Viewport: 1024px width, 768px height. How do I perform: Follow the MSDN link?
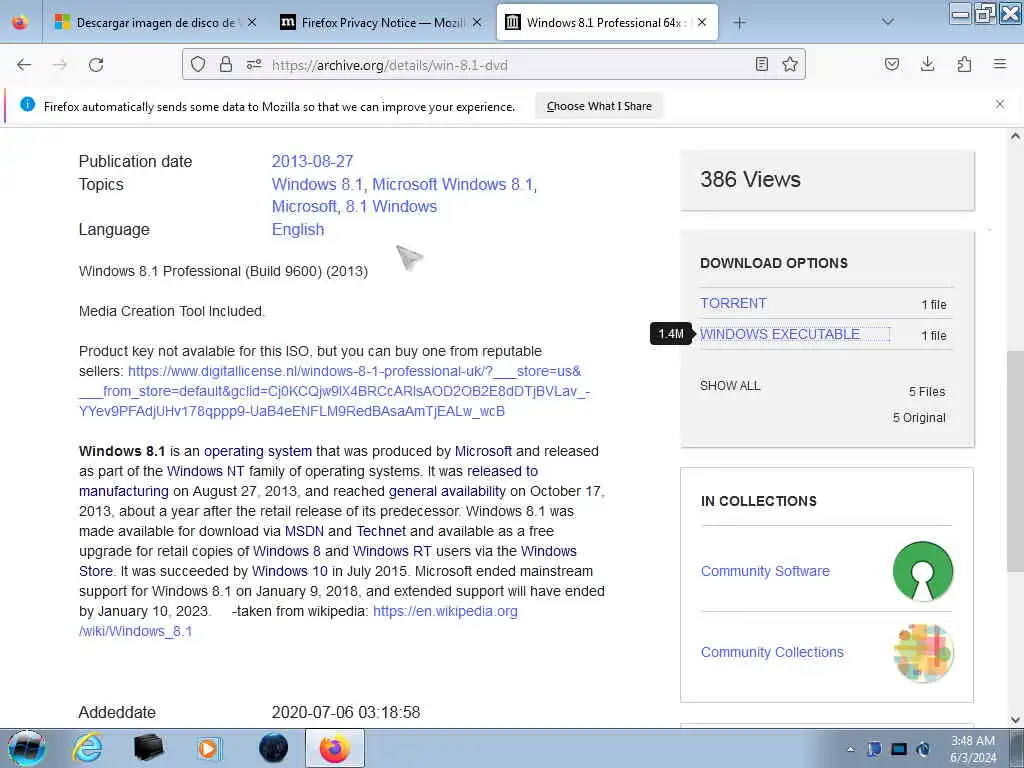point(304,531)
